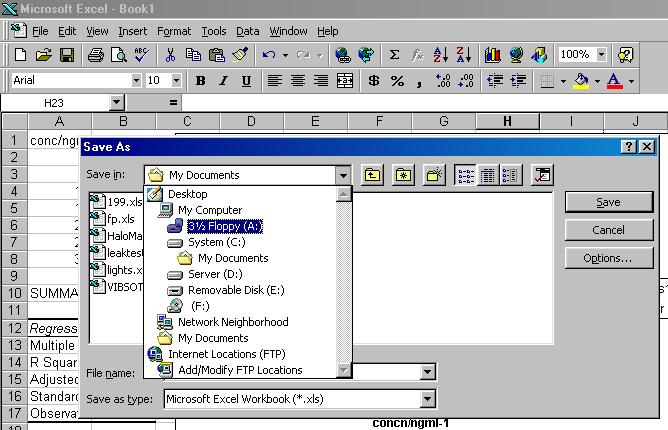The image size is (668, 430).
Task: Open Print Preview from toolbar
Action: tap(118, 55)
